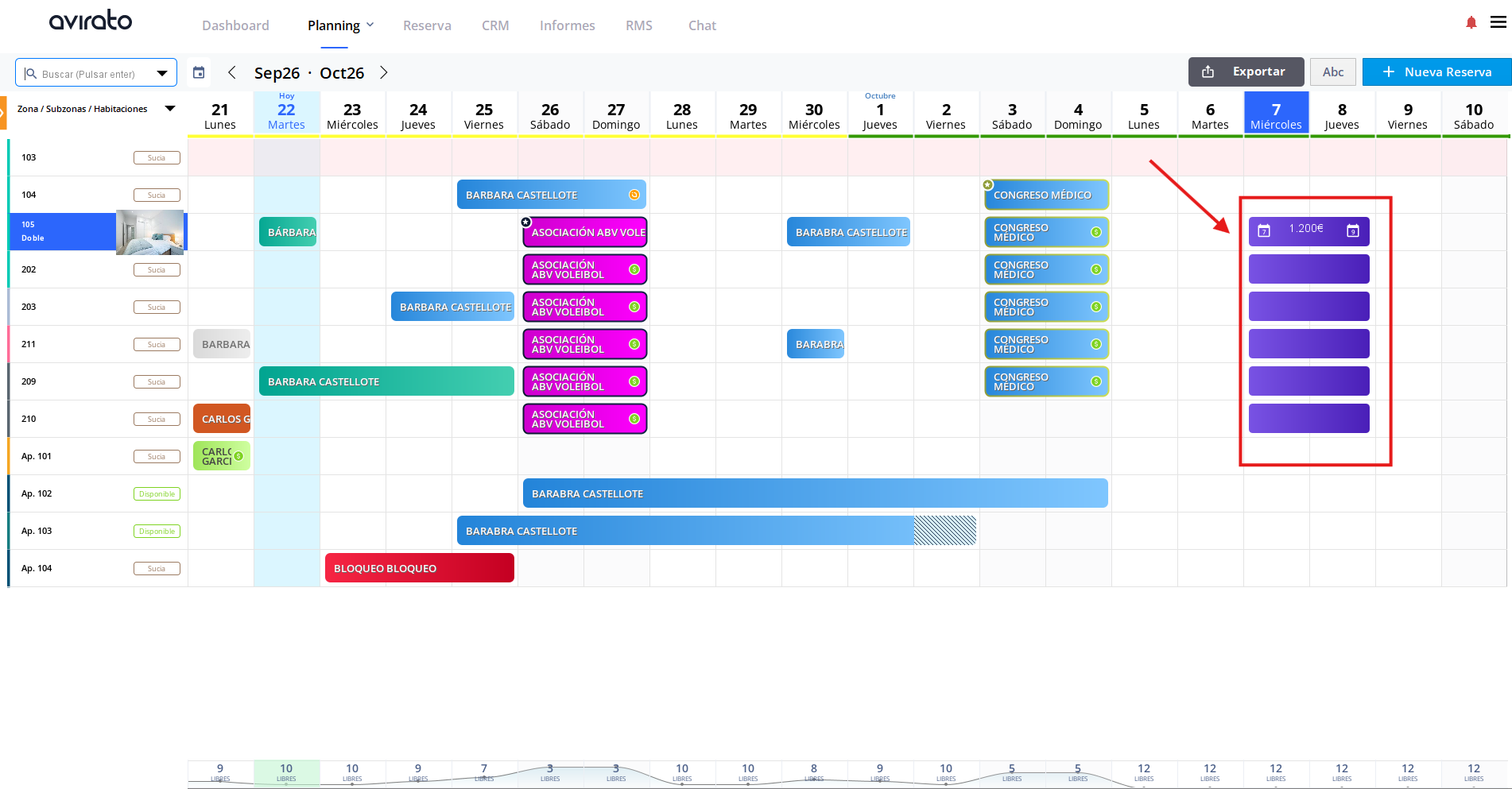Click green payment icon on Ap. 101 Carlos reservation

point(238,456)
